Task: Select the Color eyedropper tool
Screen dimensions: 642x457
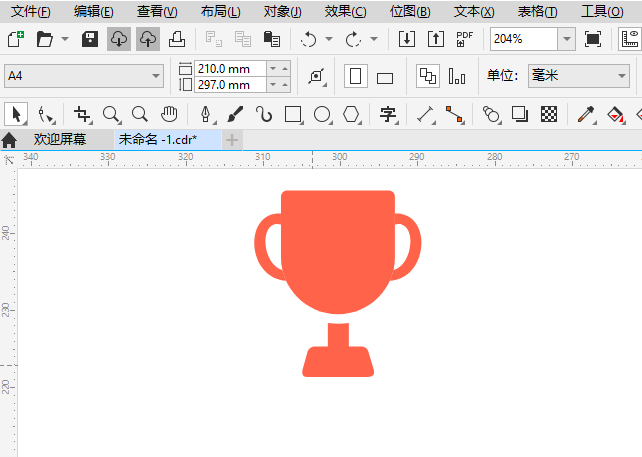Action: click(x=586, y=114)
